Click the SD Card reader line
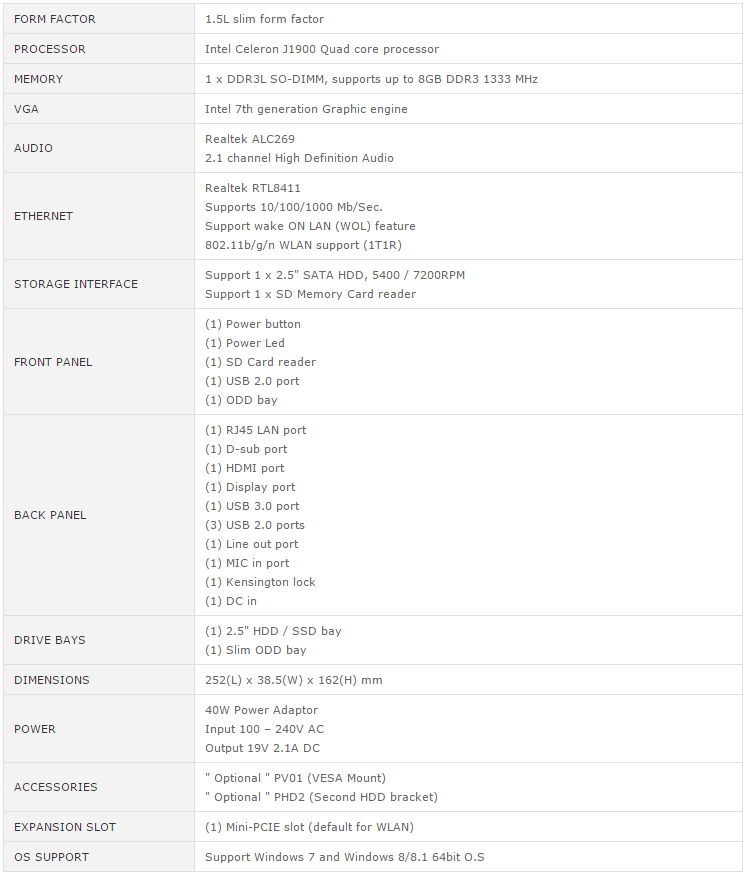The width and height of the screenshot is (746, 878). (x=260, y=362)
